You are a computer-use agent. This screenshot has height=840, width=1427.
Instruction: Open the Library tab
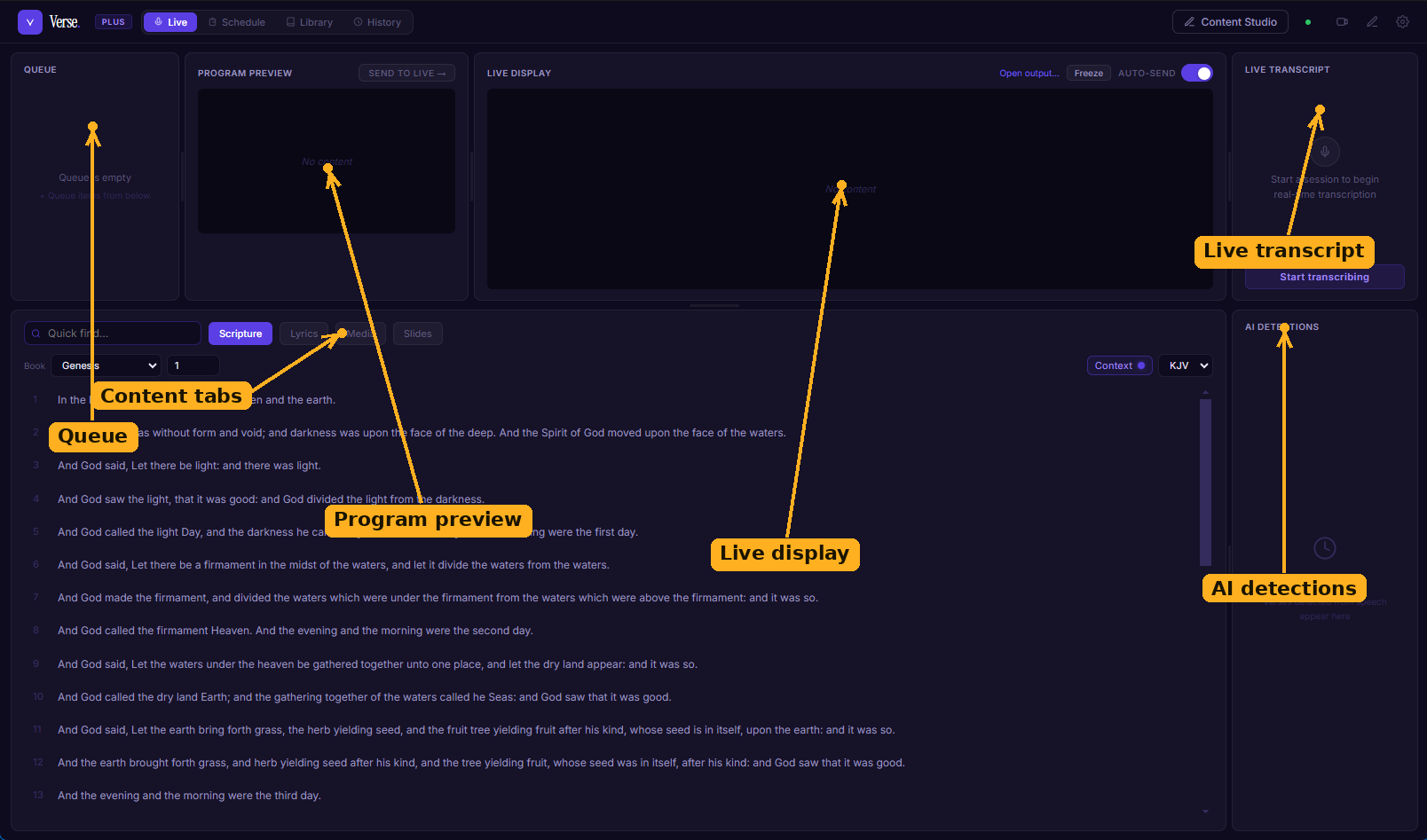tap(310, 22)
